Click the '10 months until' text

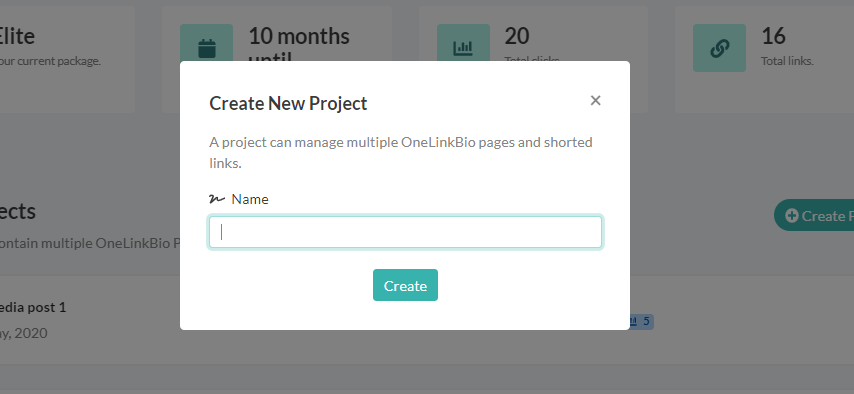[298, 46]
